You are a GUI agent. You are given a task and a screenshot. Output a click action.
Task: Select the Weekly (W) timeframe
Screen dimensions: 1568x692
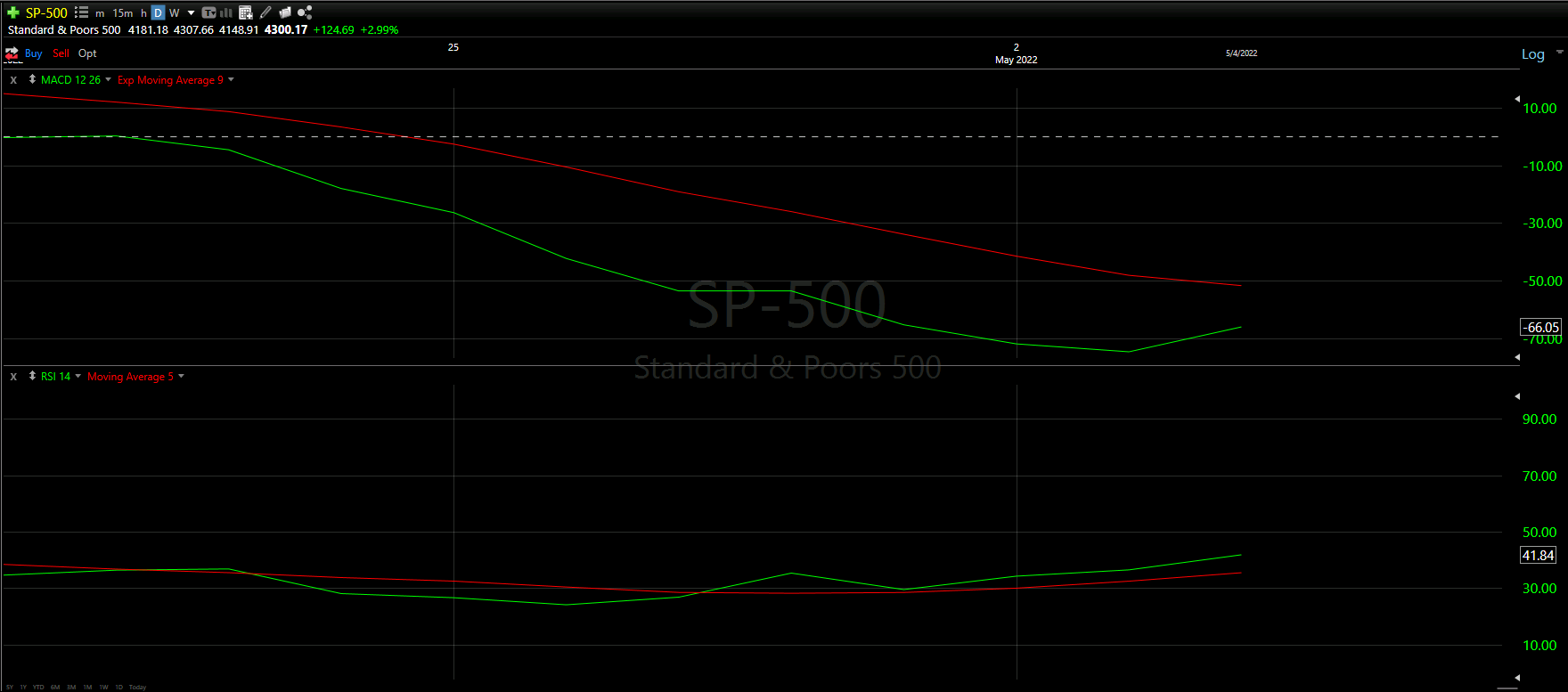[x=175, y=13]
